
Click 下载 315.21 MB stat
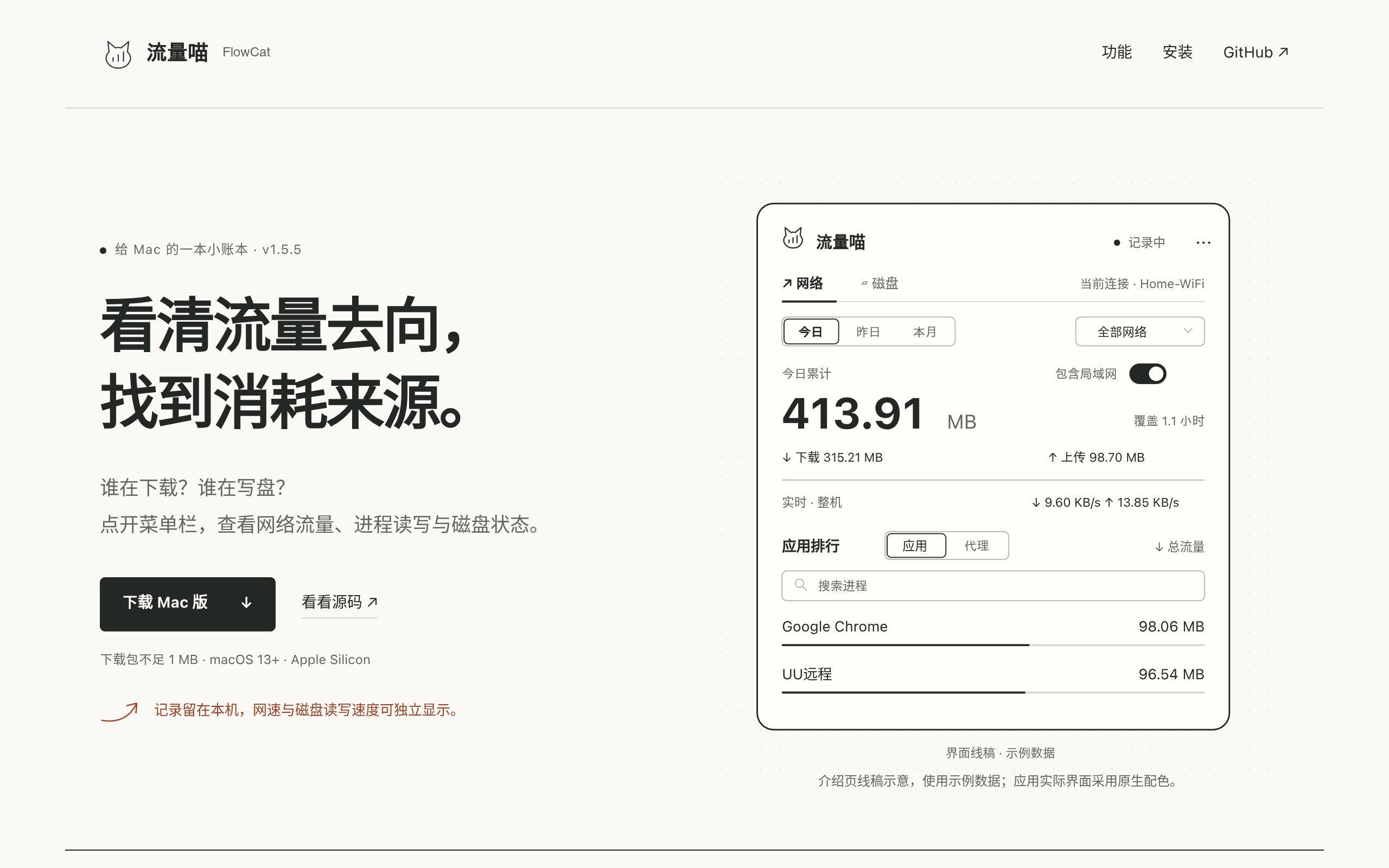click(832, 457)
